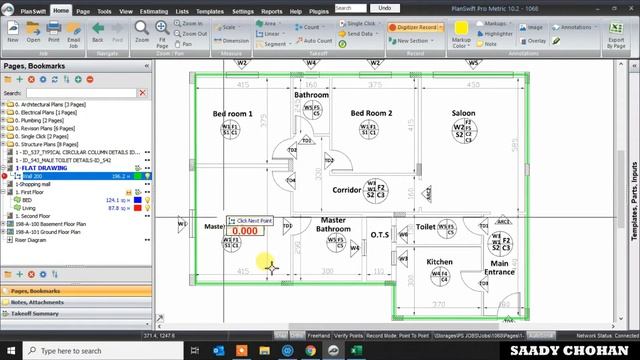Viewport: 640px width, 360px height.
Task: Toggle visibility bulb for Living area
Action: [x=147, y=208]
